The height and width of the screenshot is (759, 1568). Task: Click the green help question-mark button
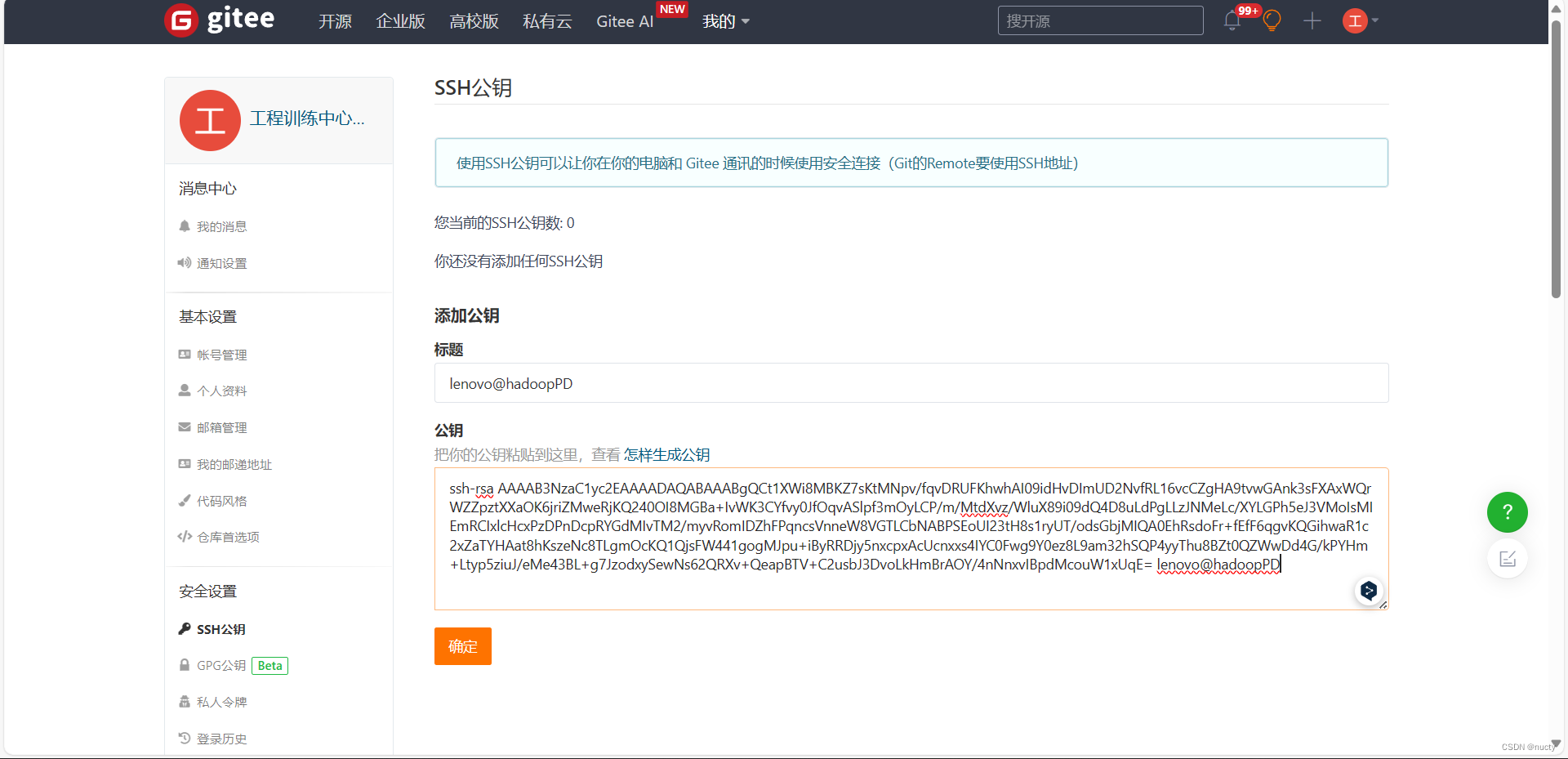(x=1508, y=512)
